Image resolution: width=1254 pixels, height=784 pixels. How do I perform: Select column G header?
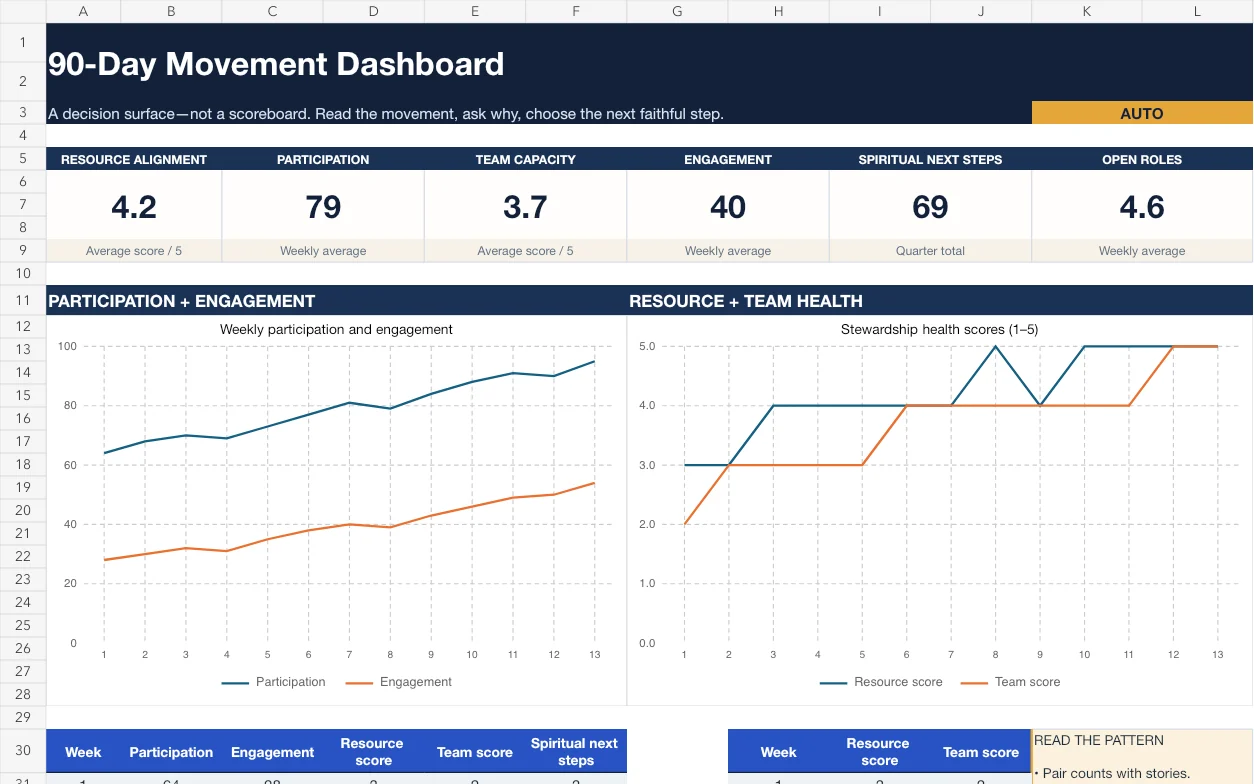click(x=677, y=11)
